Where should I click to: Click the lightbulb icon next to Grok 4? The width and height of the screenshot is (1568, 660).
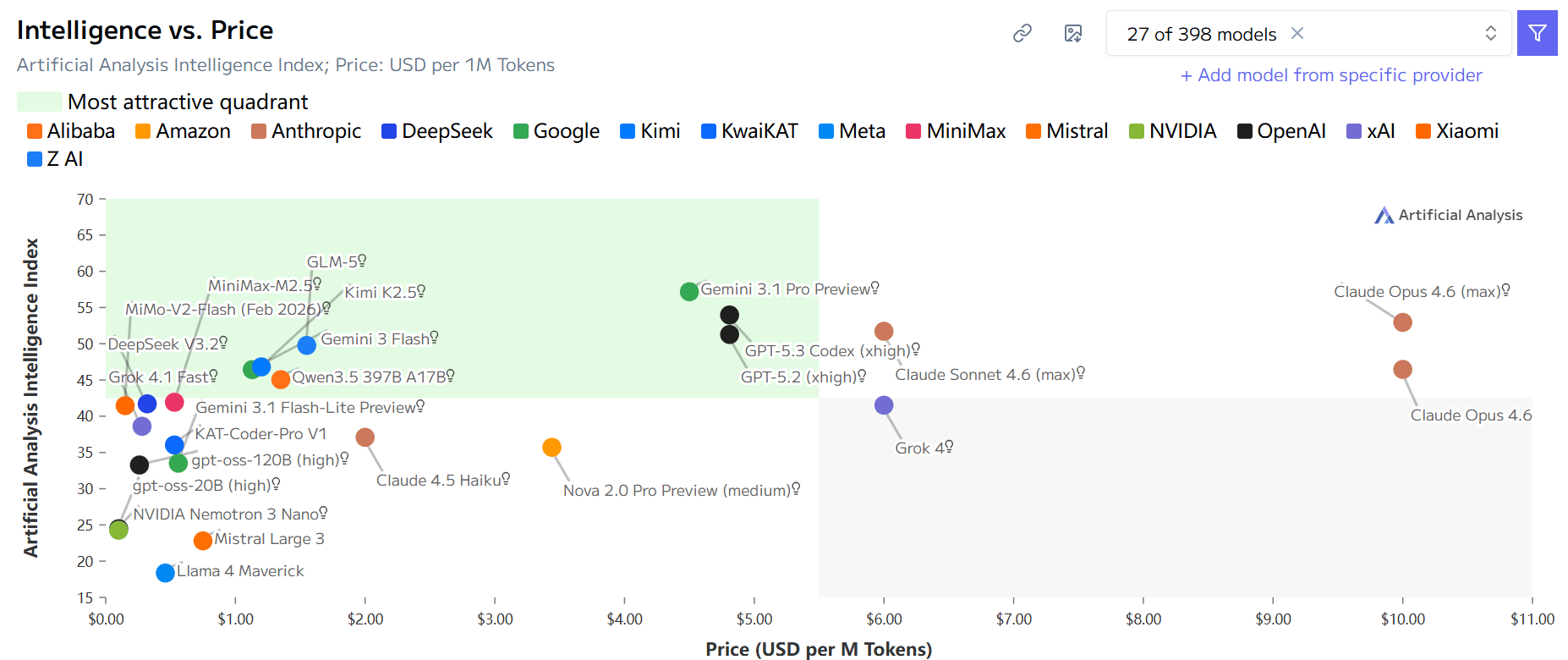[x=949, y=446]
